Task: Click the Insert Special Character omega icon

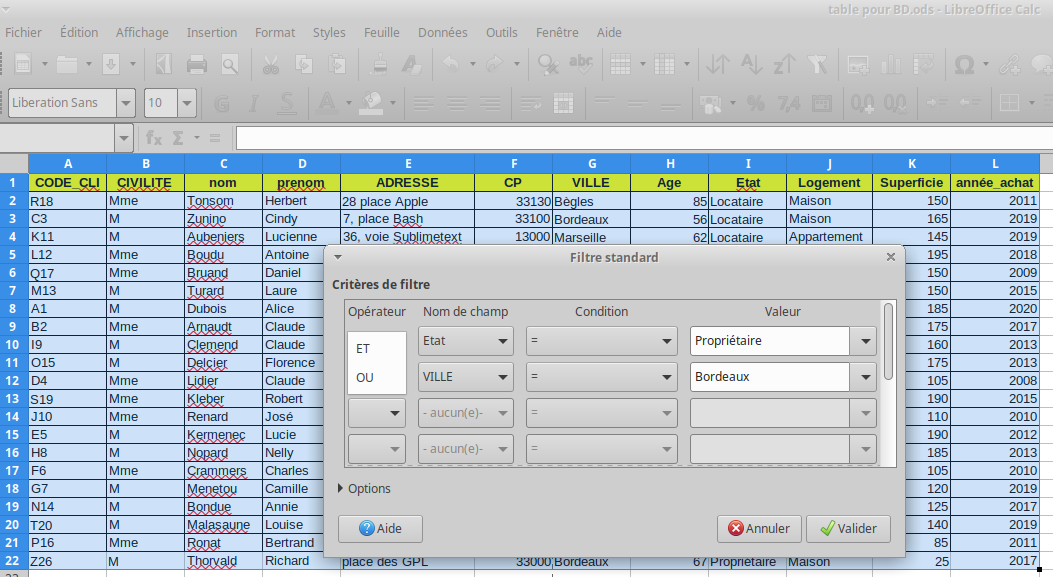Action: click(964, 66)
